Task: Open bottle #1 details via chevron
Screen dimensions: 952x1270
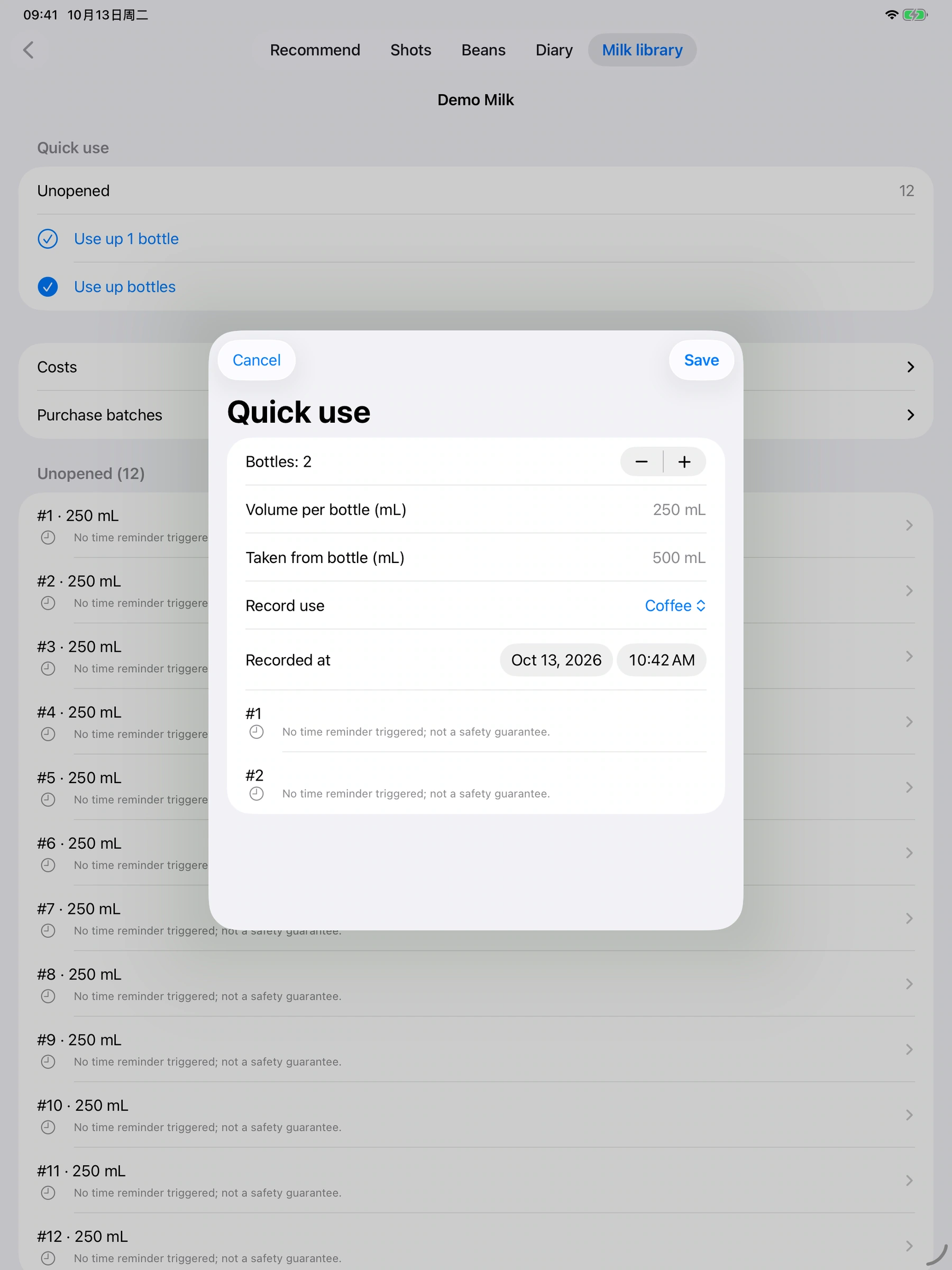Action: click(x=909, y=525)
